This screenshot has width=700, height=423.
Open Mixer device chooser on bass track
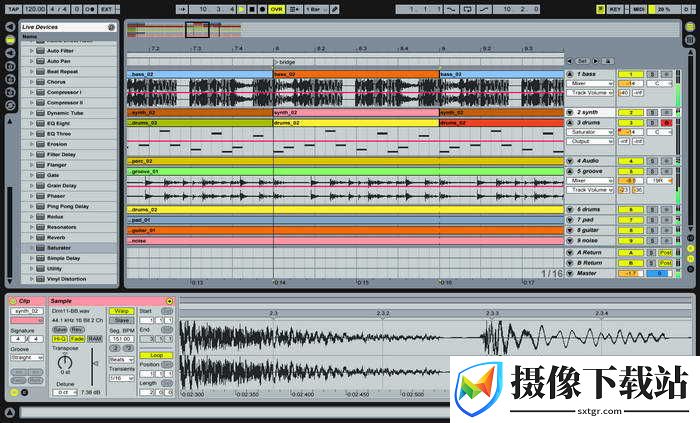(590, 83)
